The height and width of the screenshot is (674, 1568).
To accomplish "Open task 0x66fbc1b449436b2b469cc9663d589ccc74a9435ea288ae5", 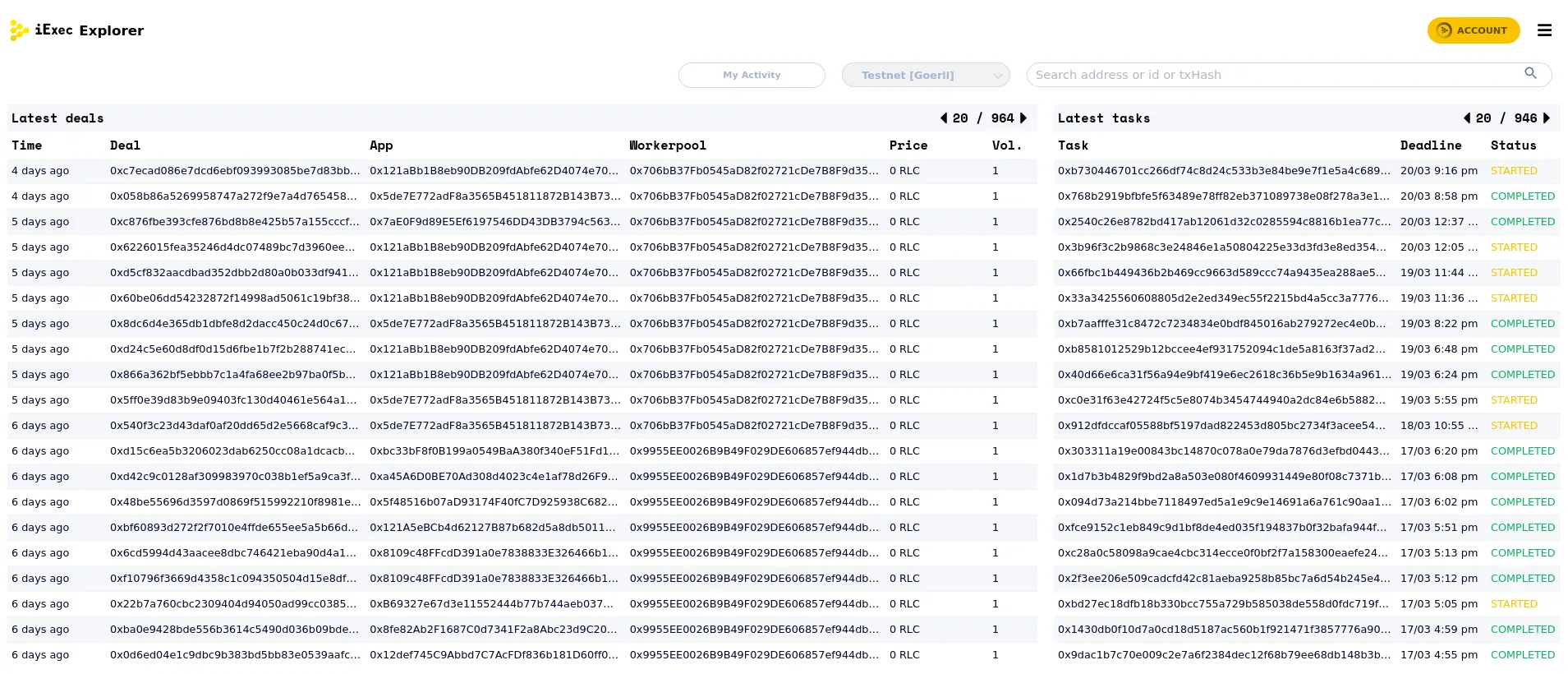I will pyautogui.click(x=1222, y=273).
